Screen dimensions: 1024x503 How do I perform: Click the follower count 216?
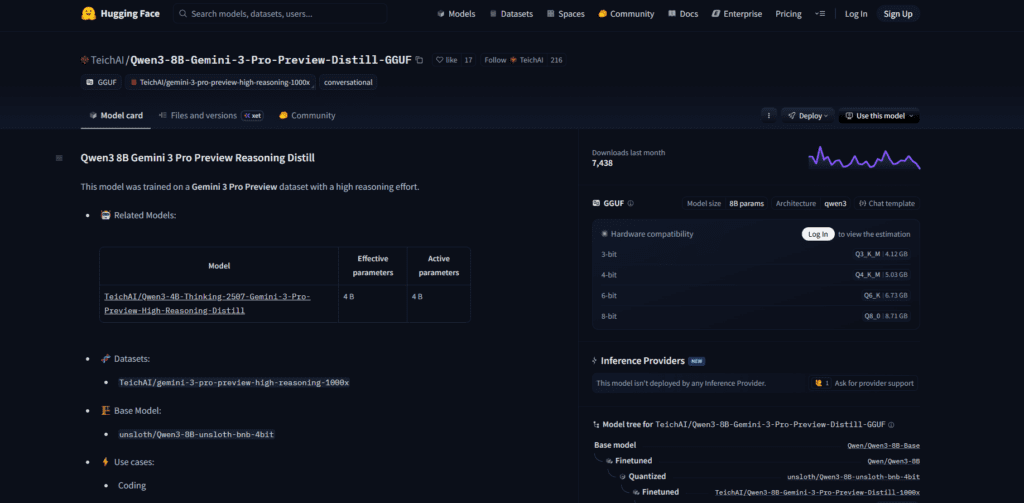coord(556,60)
